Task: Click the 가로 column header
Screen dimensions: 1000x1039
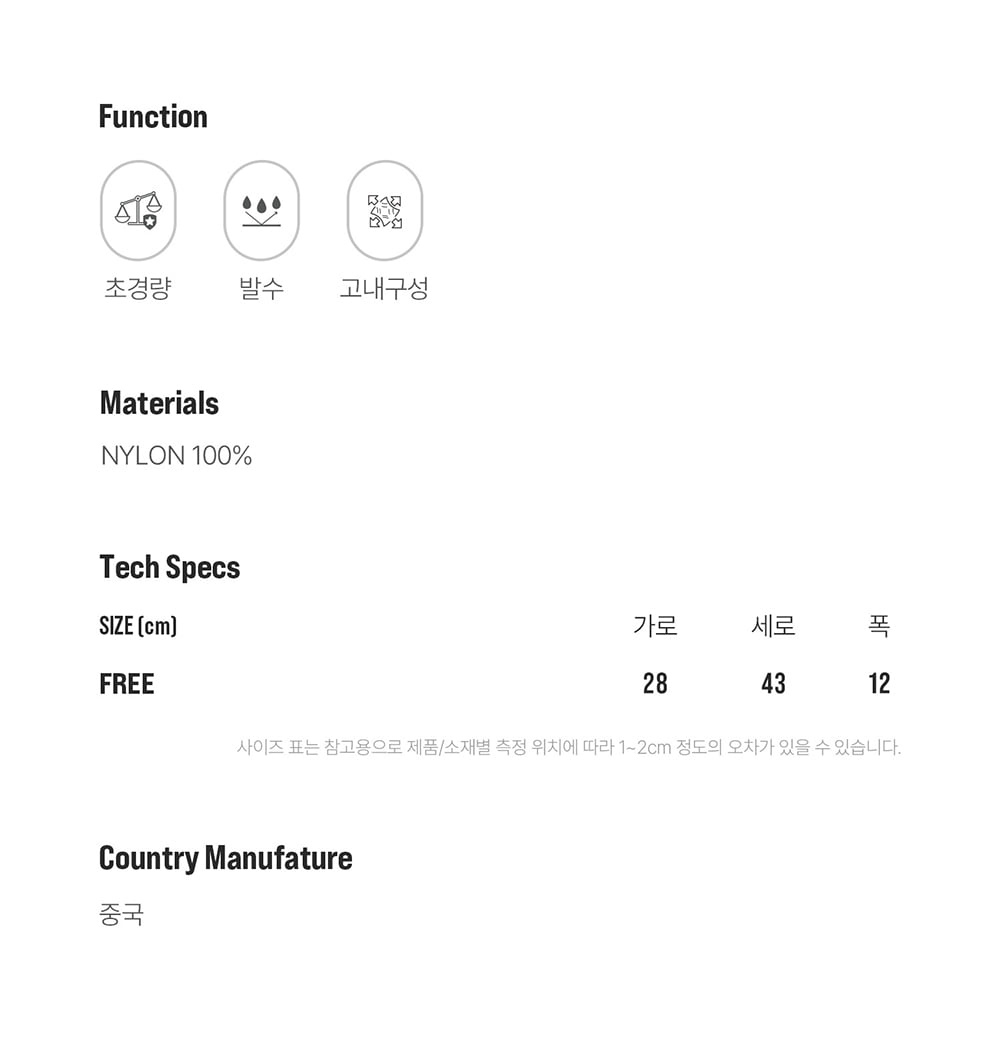Action: pyautogui.click(x=655, y=626)
